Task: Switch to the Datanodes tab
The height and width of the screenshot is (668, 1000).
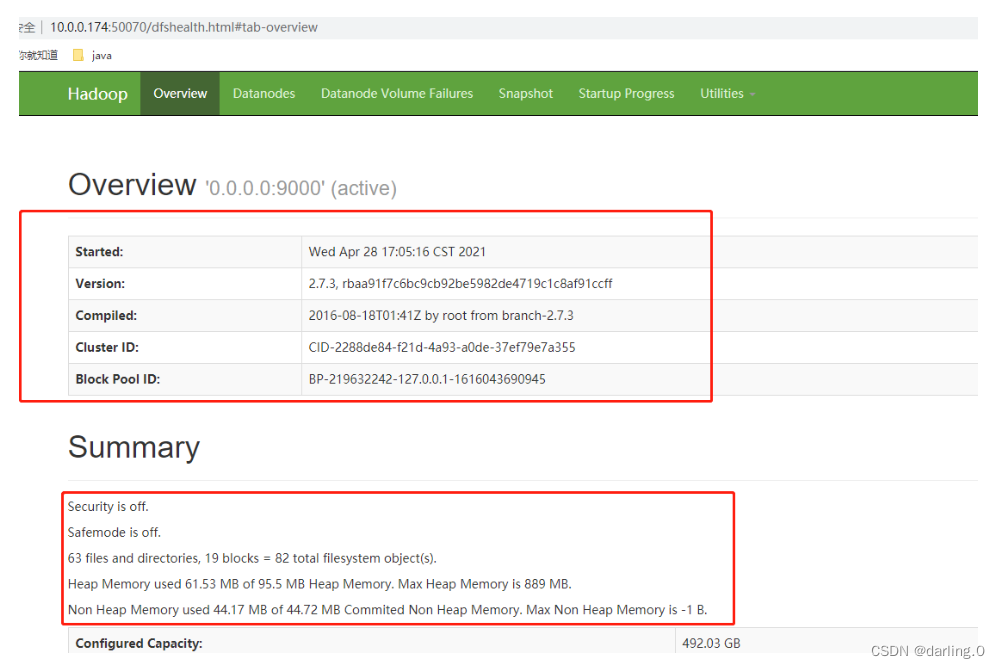Action: click(263, 93)
